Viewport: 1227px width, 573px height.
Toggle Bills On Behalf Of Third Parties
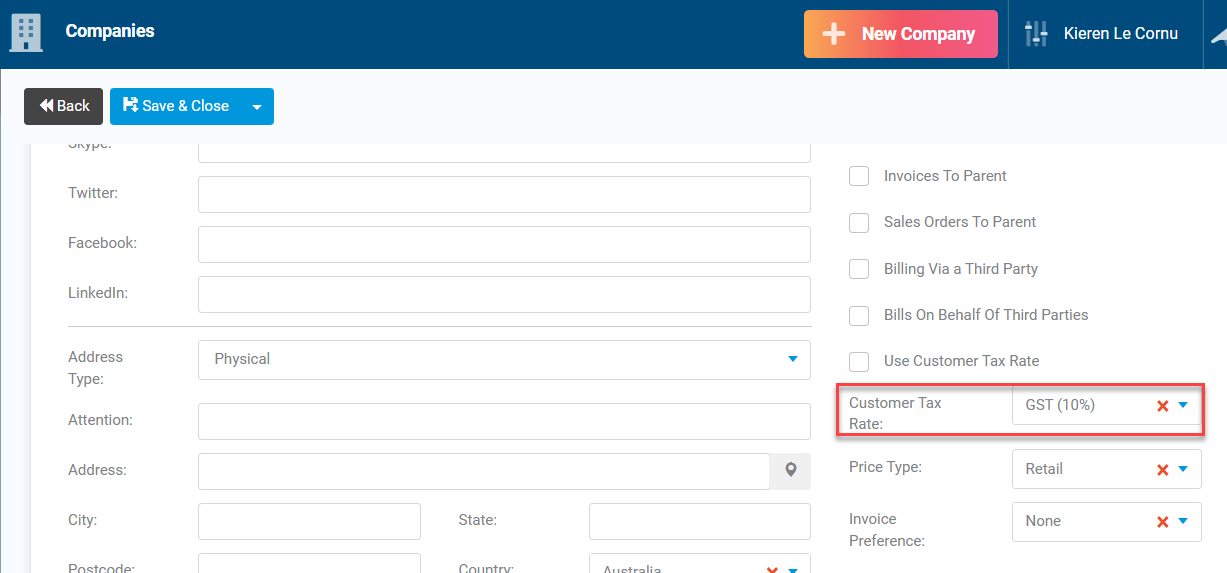859,315
